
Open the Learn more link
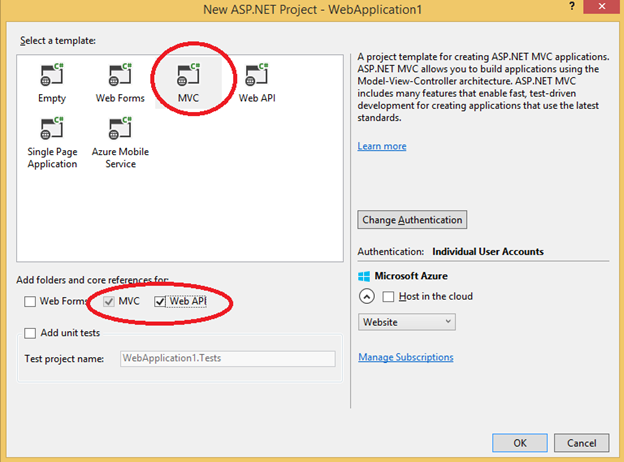point(382,146)
